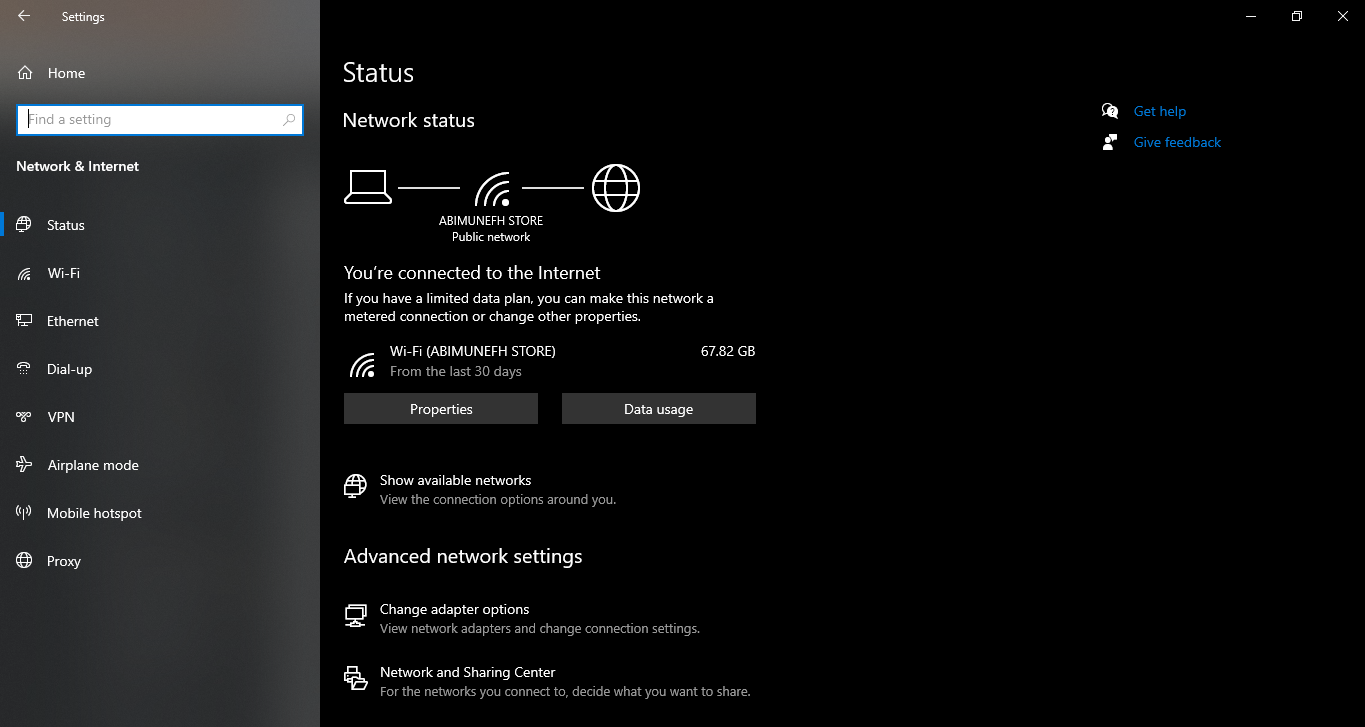Select the Proxy globe icon
The width and height of the screenshot is (1365, 727).
(24, 561)
